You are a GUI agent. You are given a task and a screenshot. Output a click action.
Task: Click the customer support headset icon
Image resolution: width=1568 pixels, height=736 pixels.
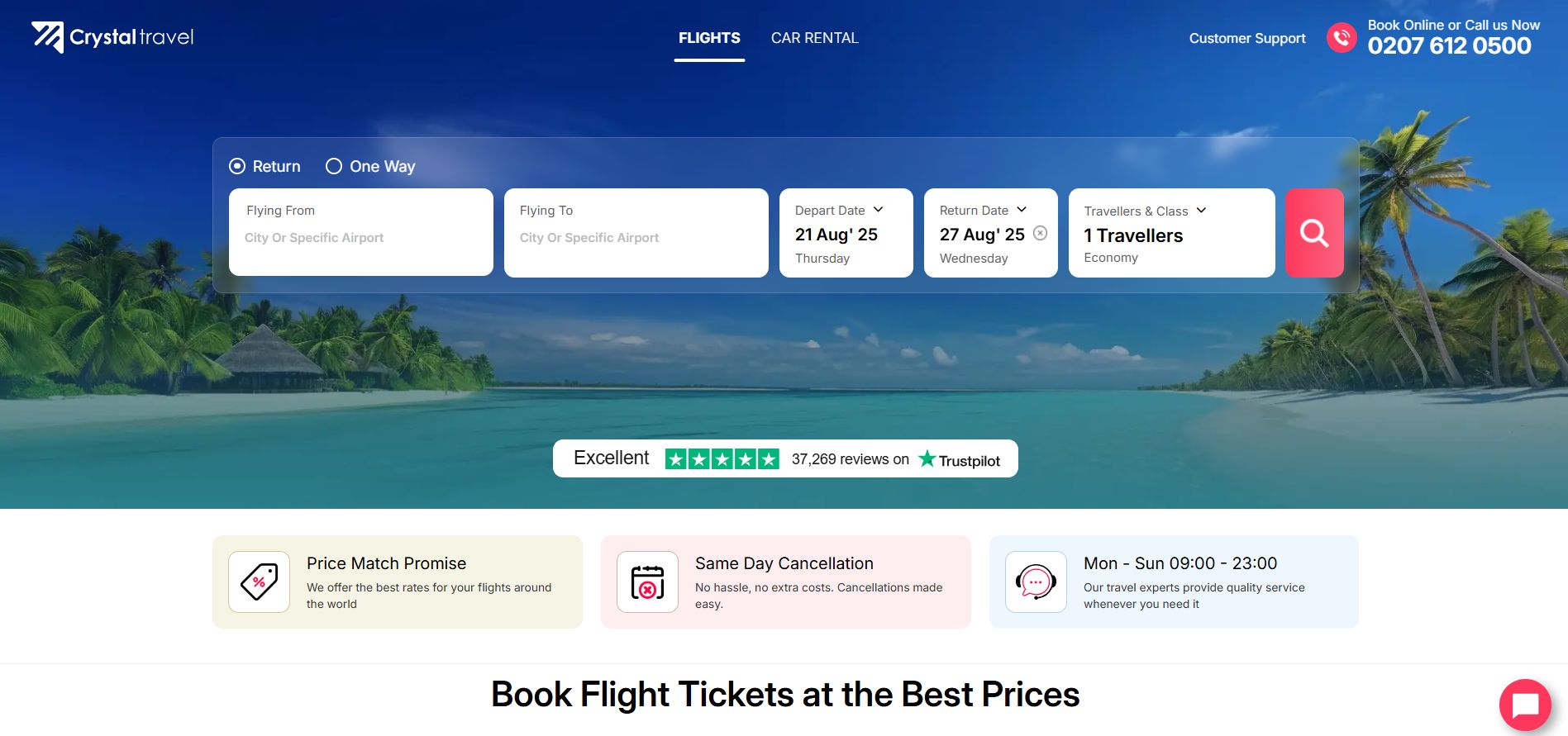(x=1036, y=582)
